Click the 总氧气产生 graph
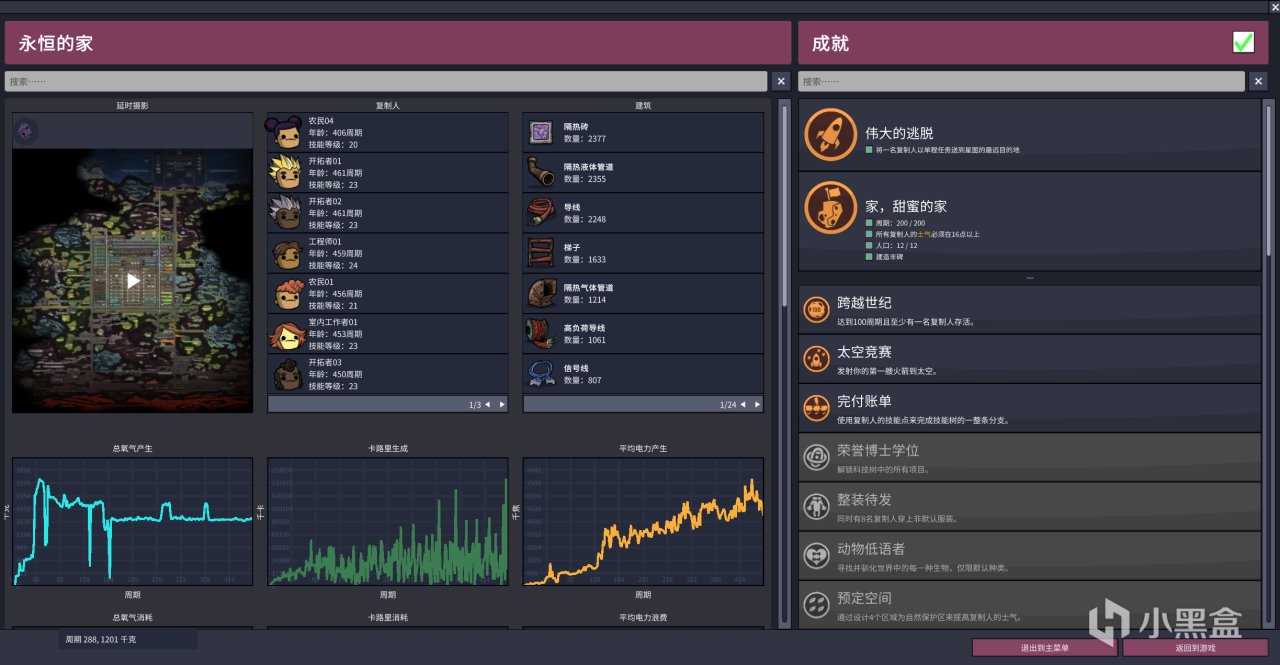Screen dimensions: 1280x665 132,522
